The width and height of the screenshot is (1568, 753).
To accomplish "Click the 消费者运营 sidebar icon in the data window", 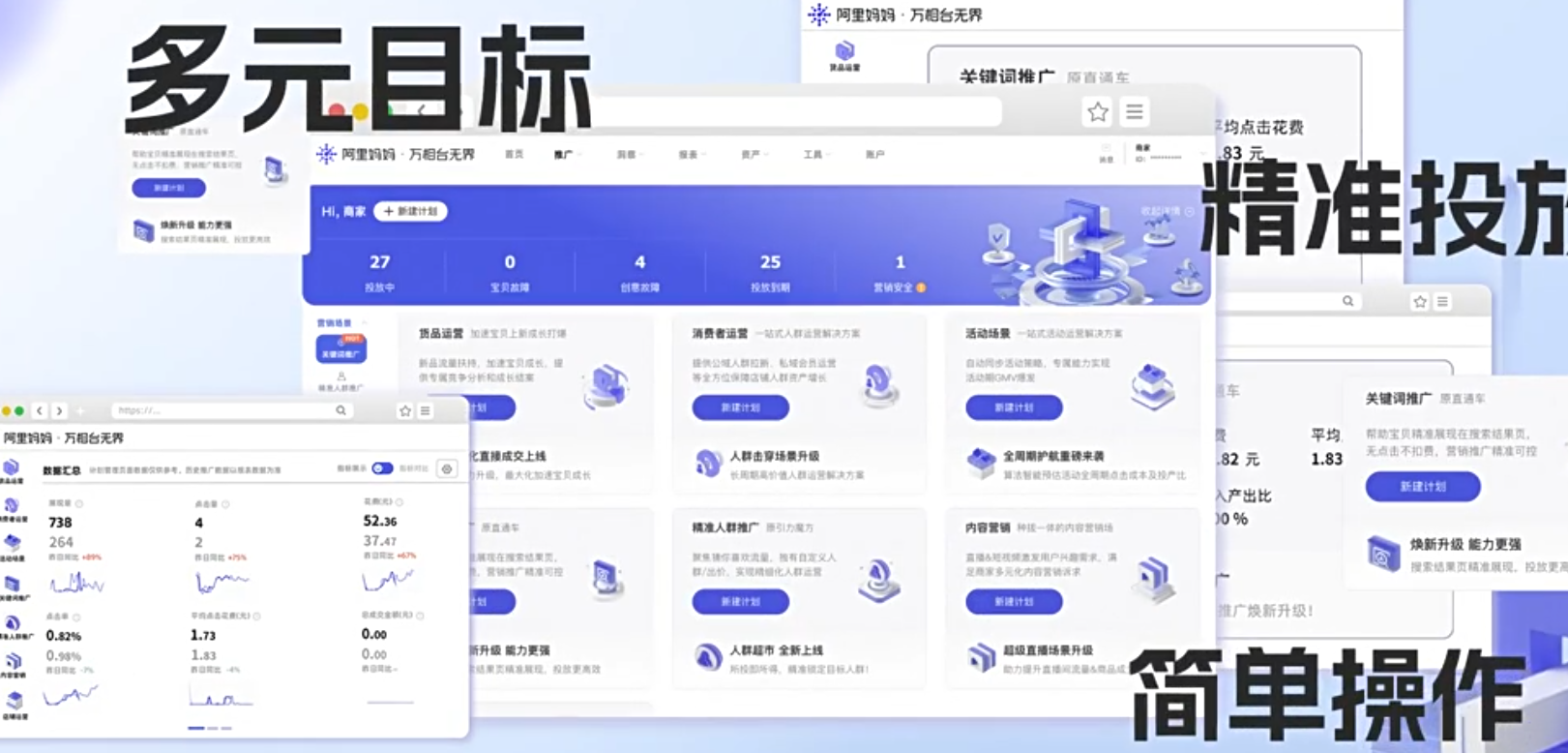I will pos(12,506).
